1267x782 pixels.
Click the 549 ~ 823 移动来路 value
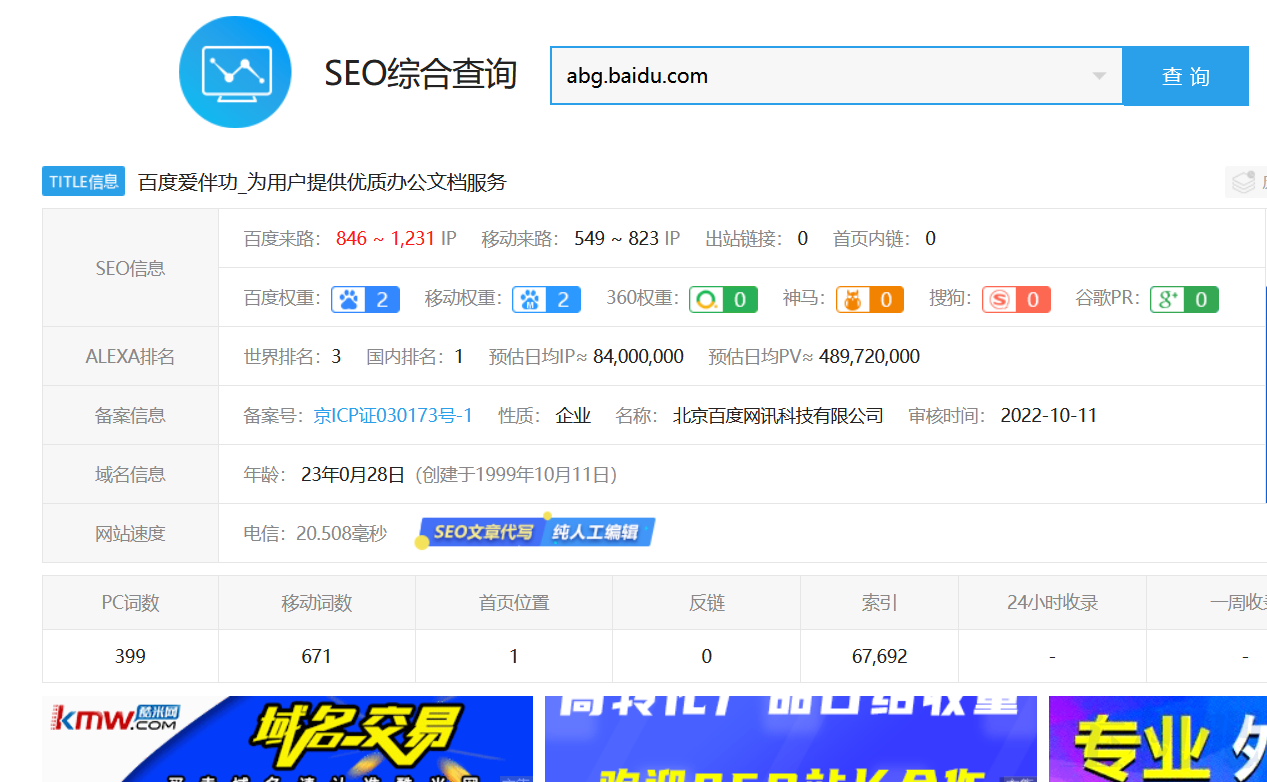[x=616, y=238]
